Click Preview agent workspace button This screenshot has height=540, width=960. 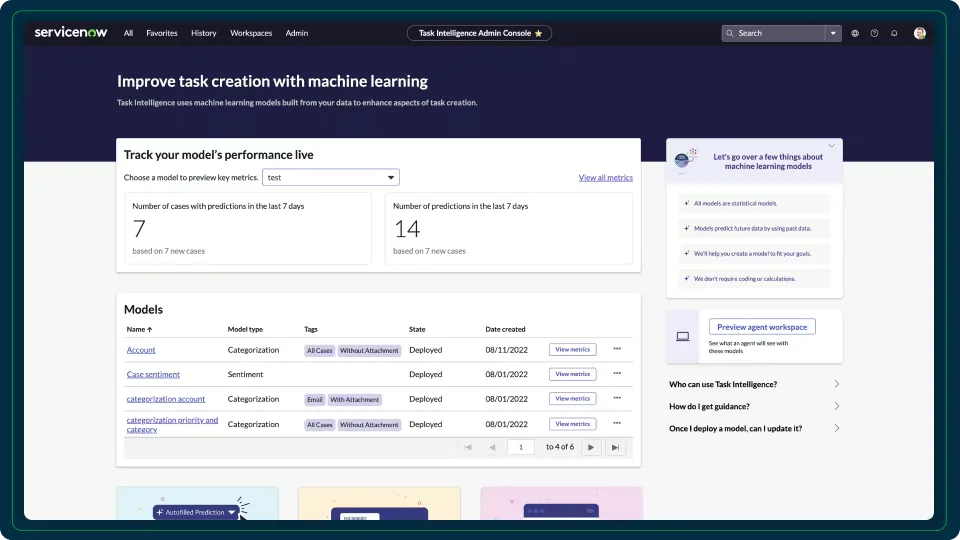[x=762, y=327]
